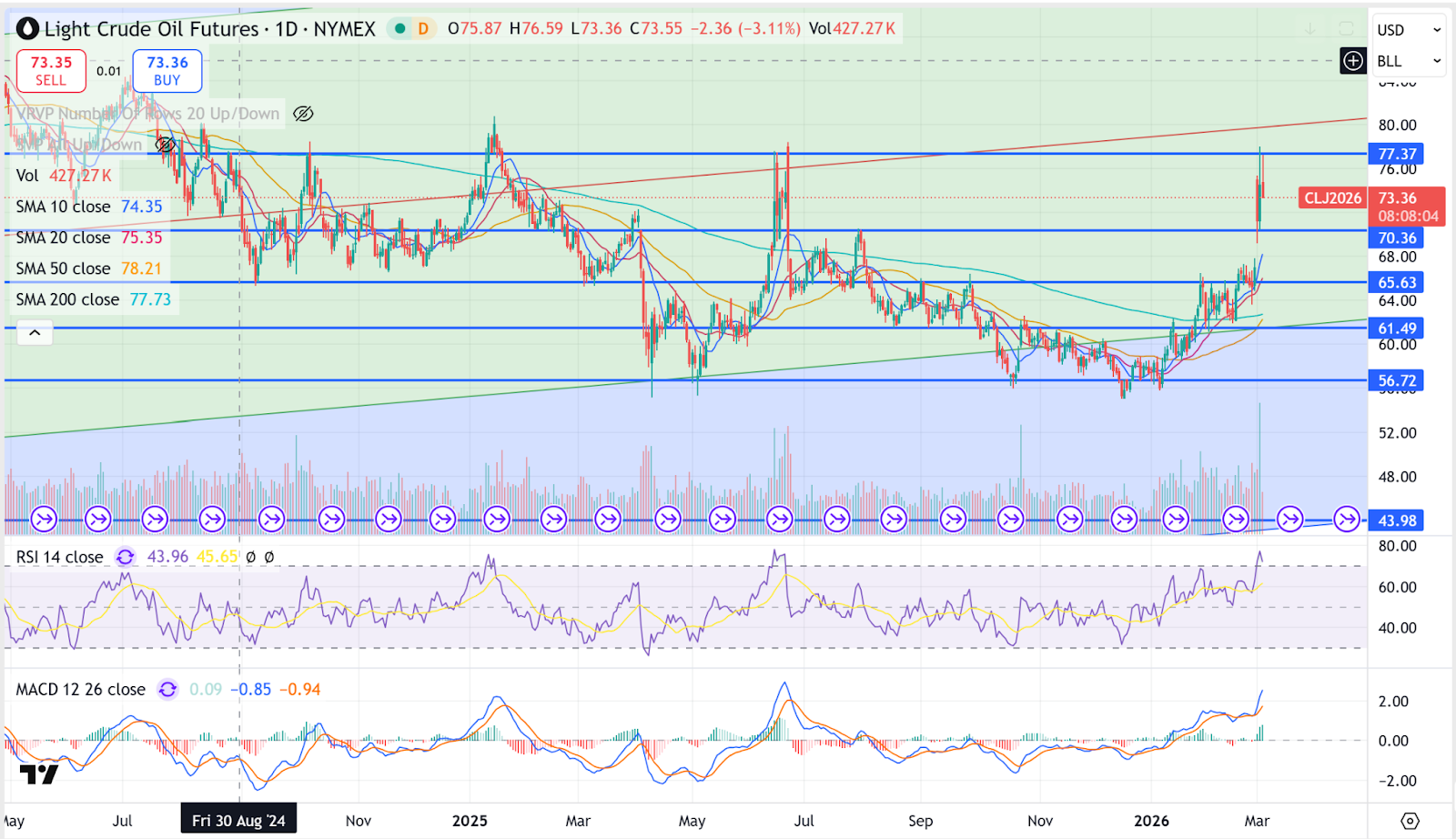Select the VRVP Number Of Rows legend

point(147,114)
